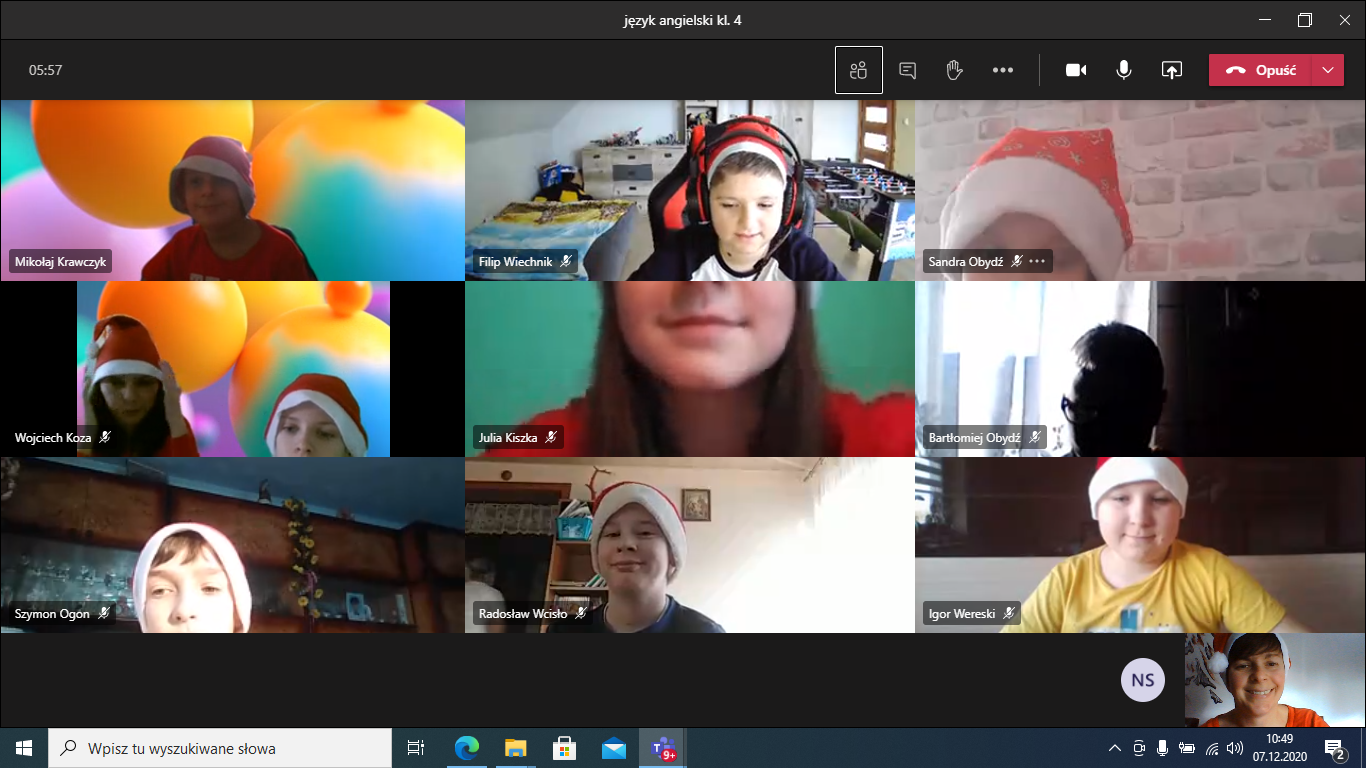
Task: Expand the dropdown arrow beside Opuść
Action: (1327, 70)
